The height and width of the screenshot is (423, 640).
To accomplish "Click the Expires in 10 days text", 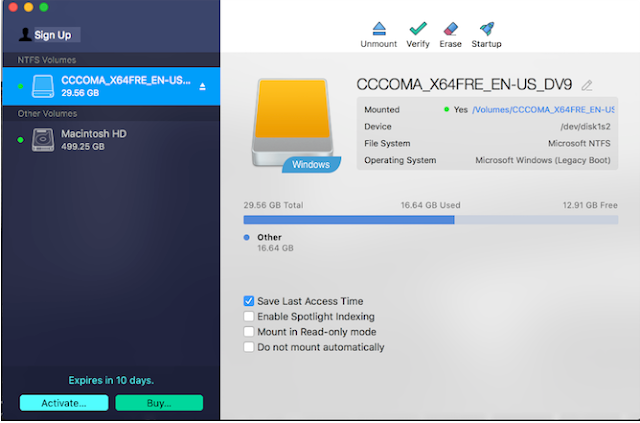I will 111,380.
